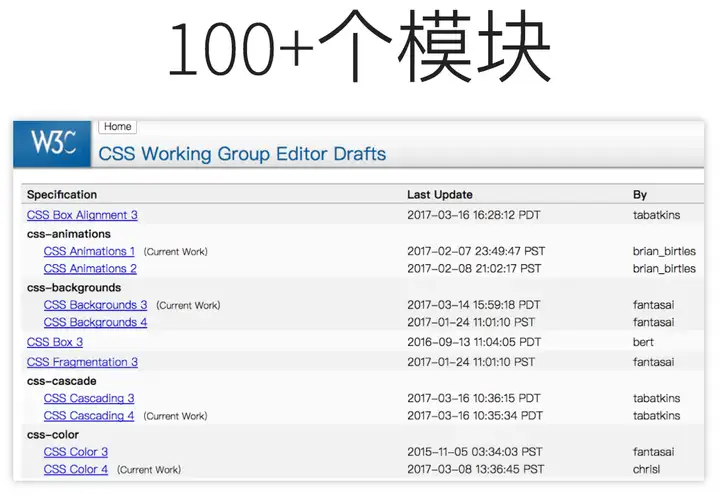Click the css-backgrounds group label

coord(74,287)
